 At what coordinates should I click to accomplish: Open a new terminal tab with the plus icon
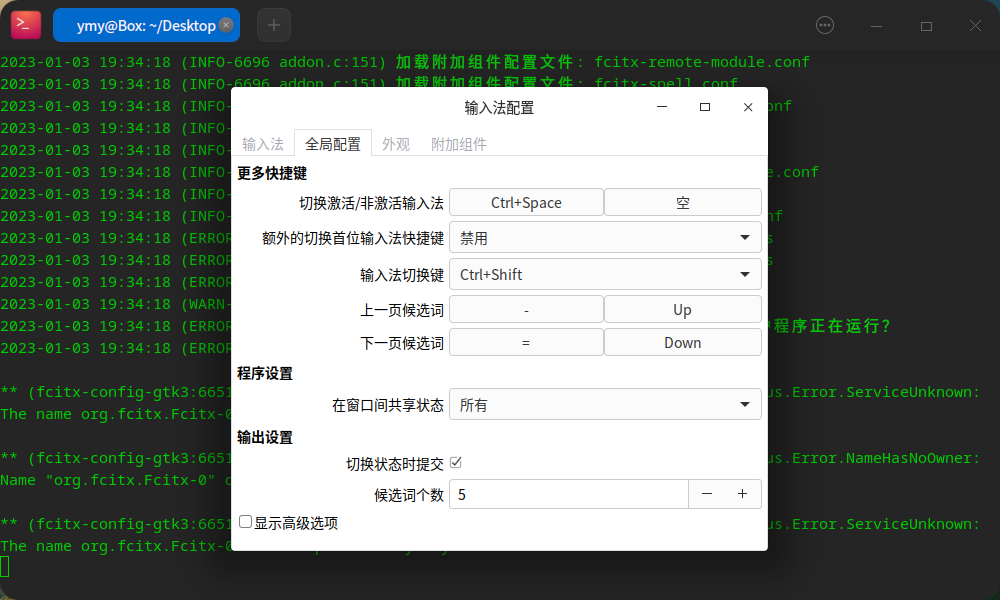pyautogui.click(x=273, y=24)
